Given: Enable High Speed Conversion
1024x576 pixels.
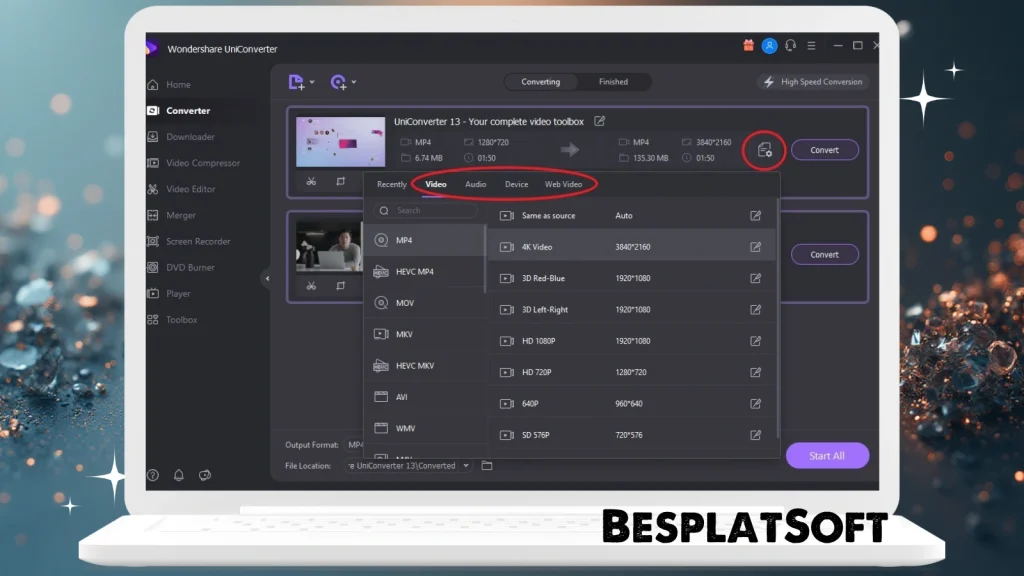Looking at the screenshot, I should (x=813, y=82).
